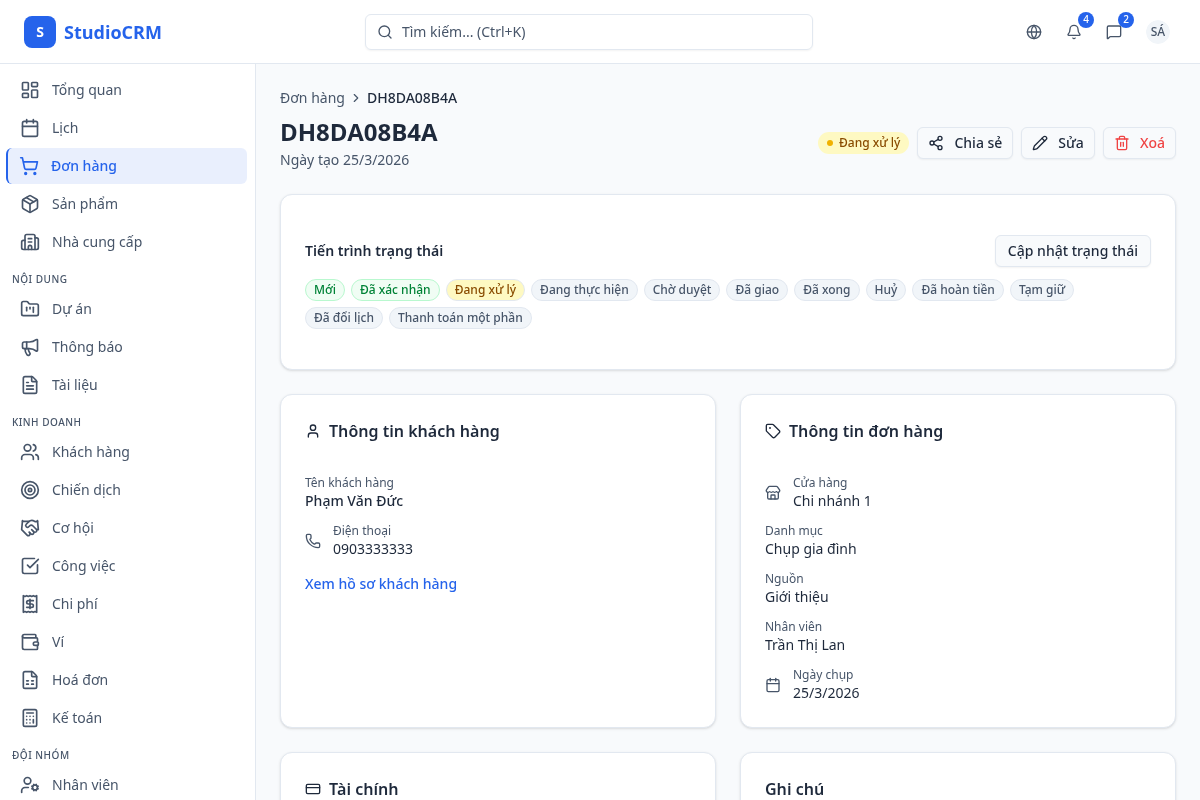Open the SÁ user avatar
Screen dimensions: 1200x800
(1158, 32)
